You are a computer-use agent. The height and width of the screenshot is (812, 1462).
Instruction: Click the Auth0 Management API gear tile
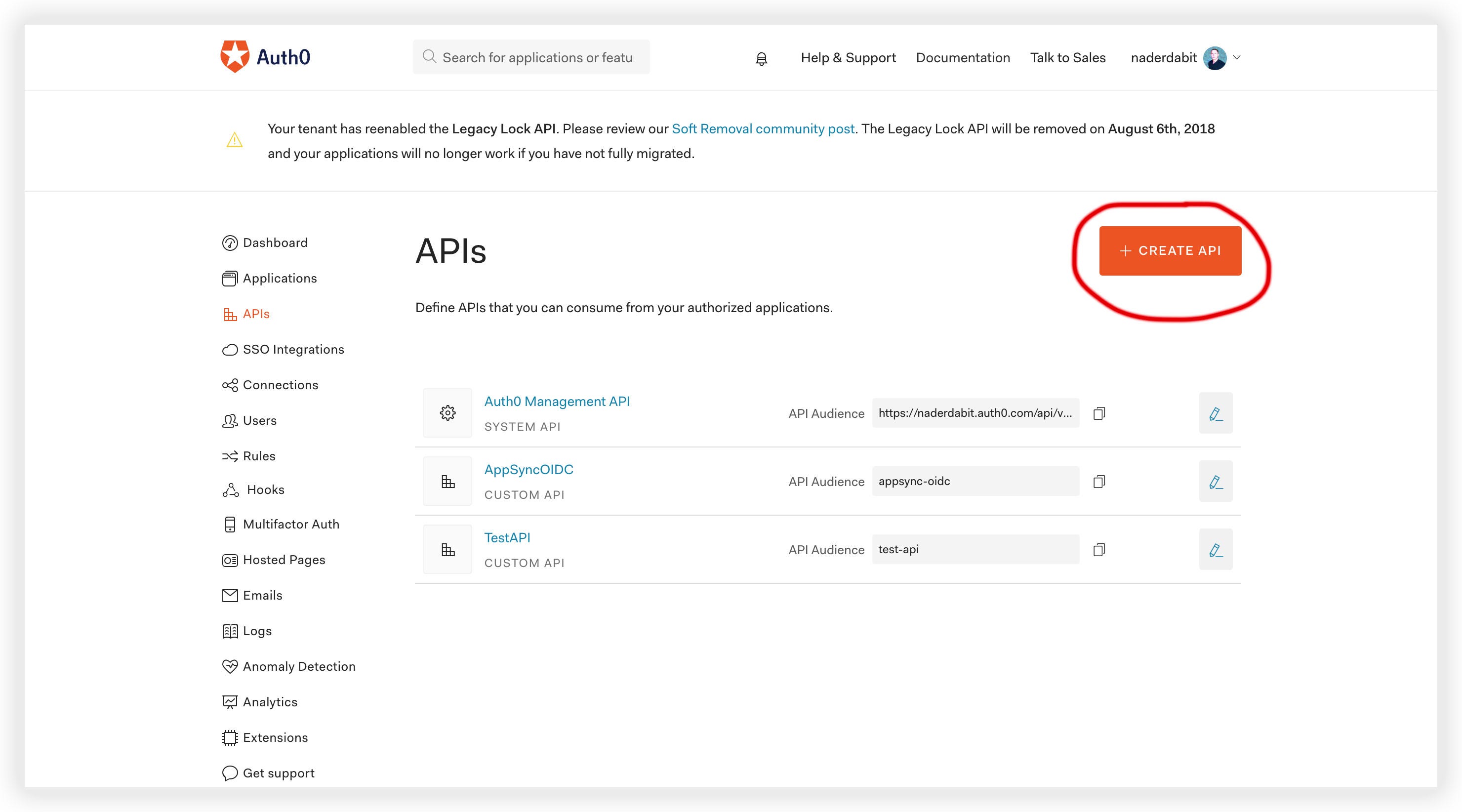coord(447,413)
